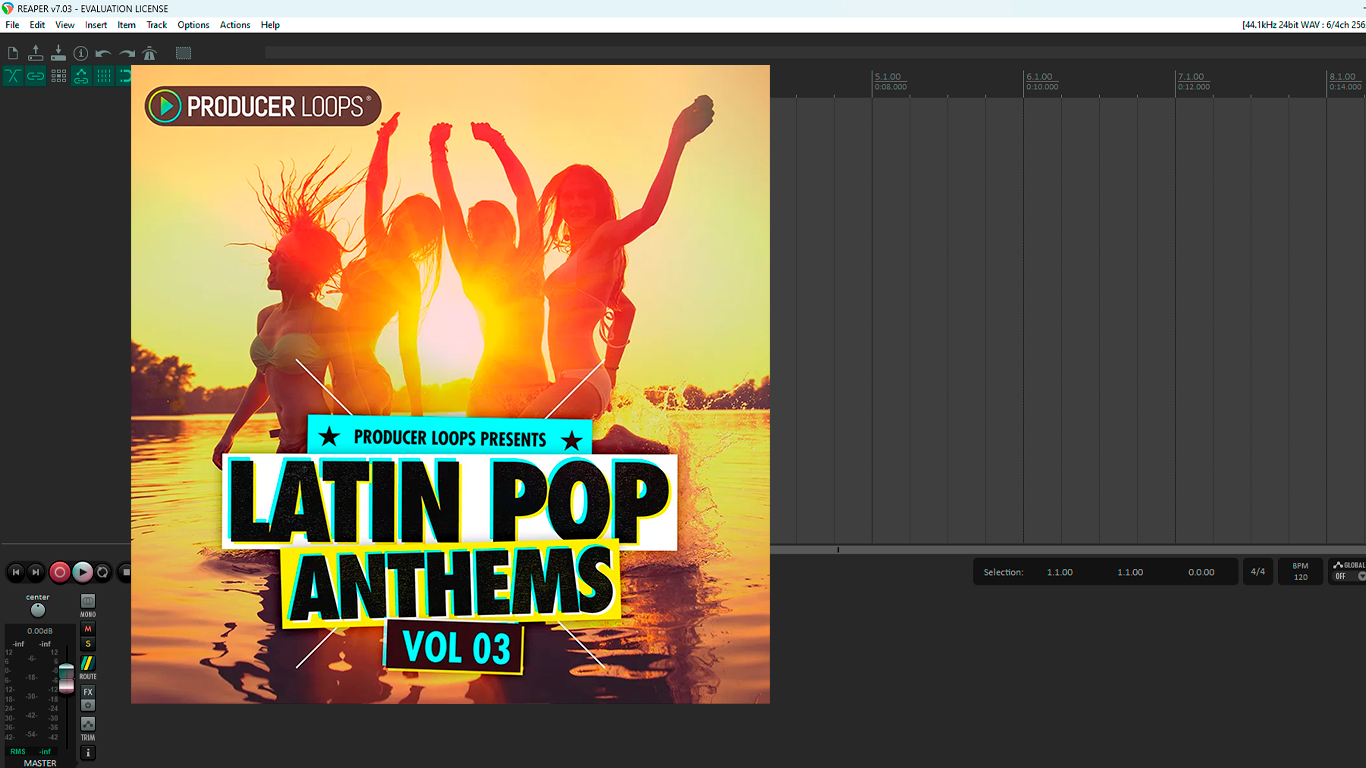Click the MASTER track label
Image resolution: width=1366 pixels, height=768 pixels.
click(x=40, y=763)
